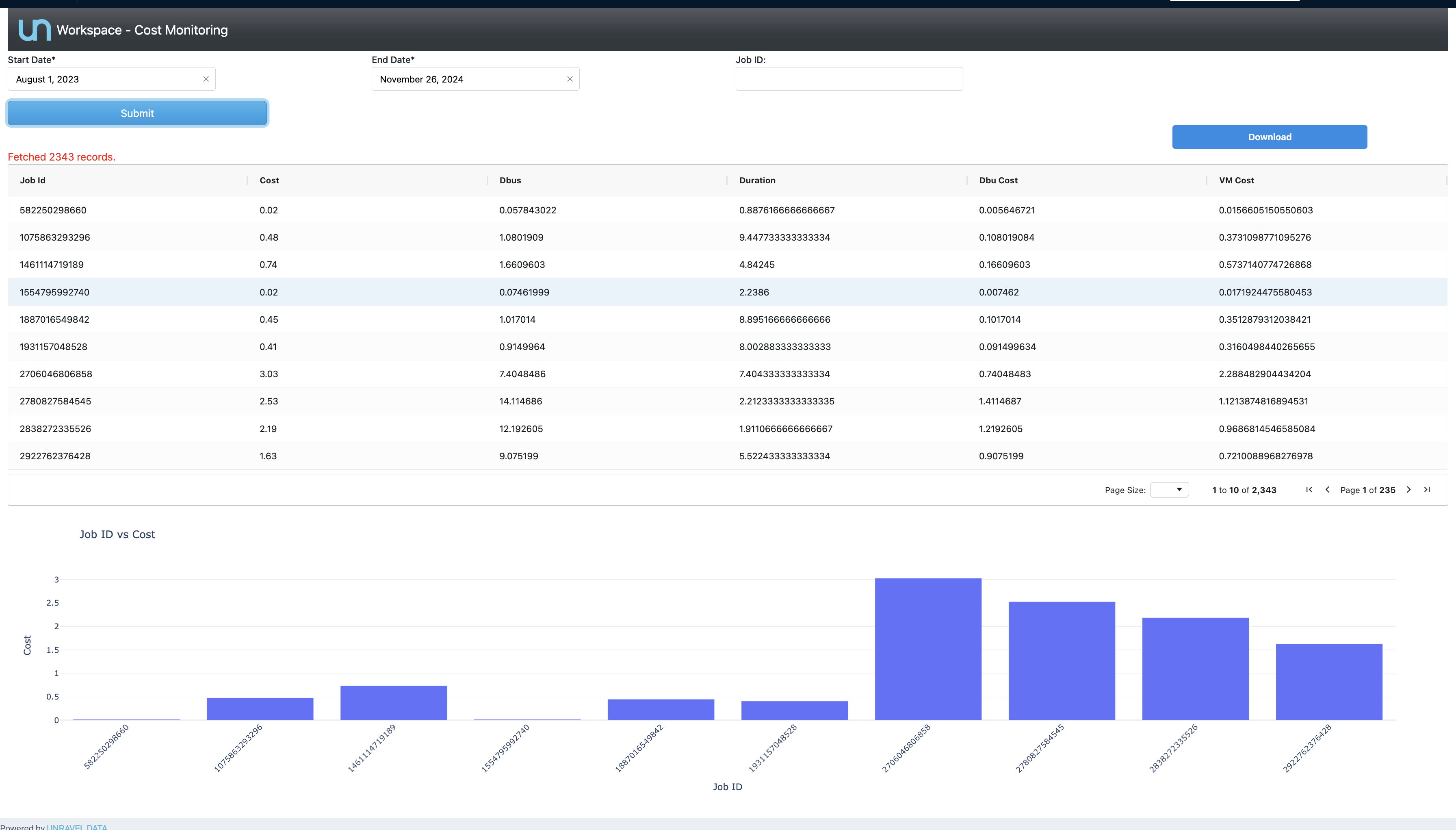The image size is (1456, 830).
Task: Sort the table by the Duration column header
Action: pyautogui.click(x=757, y=180)
